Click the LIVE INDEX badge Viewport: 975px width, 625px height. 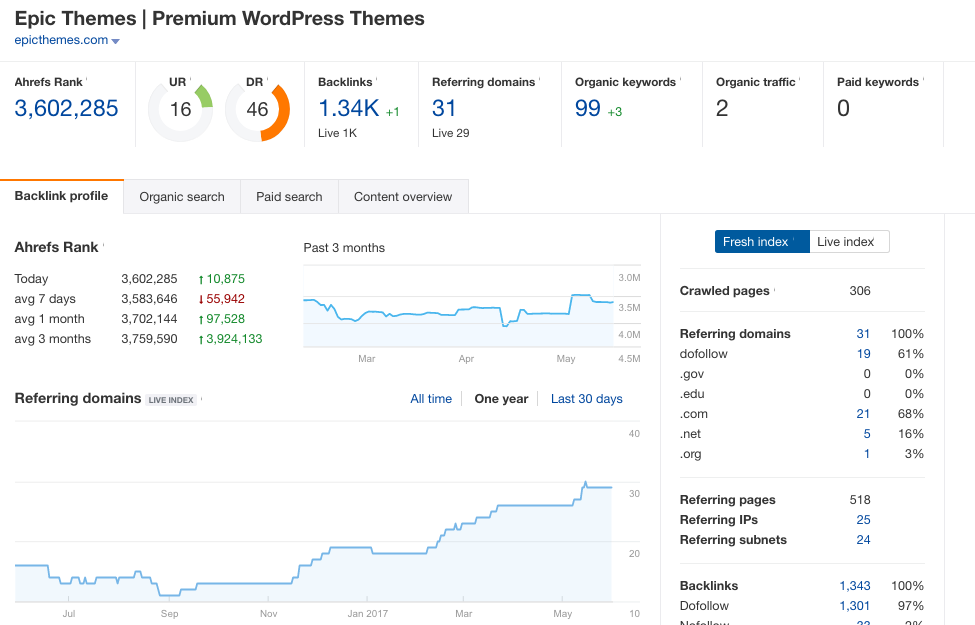coord(171,400)
